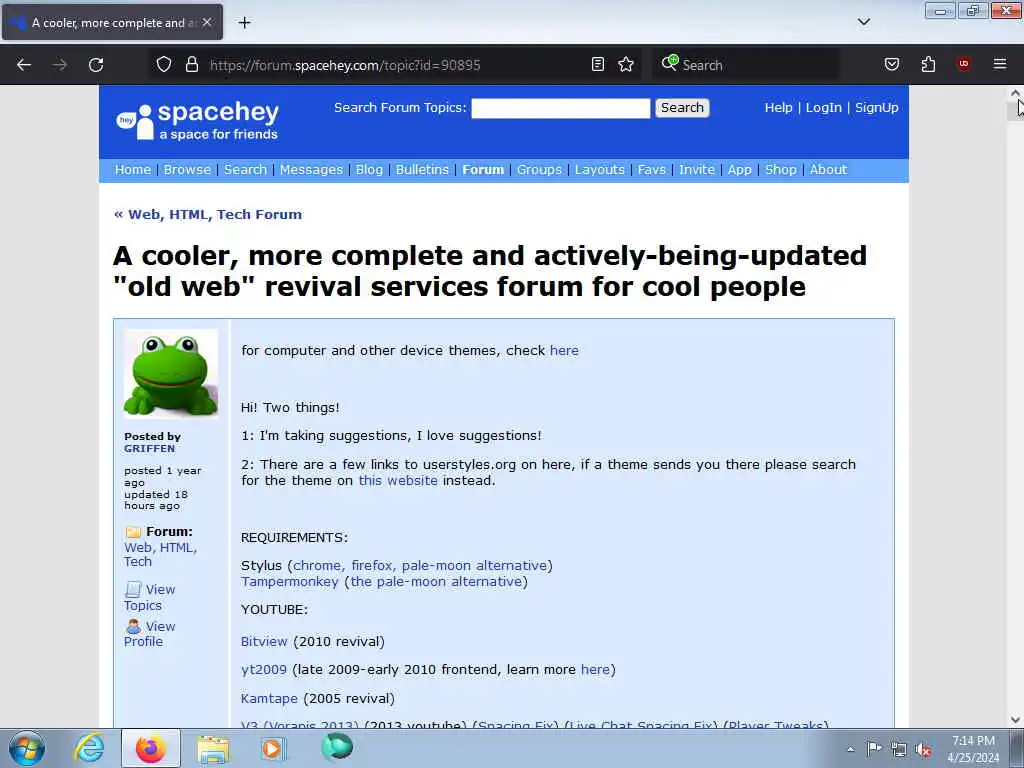Open the SignUp link
Screen dimensions: 1024x768
coord(876,108)
